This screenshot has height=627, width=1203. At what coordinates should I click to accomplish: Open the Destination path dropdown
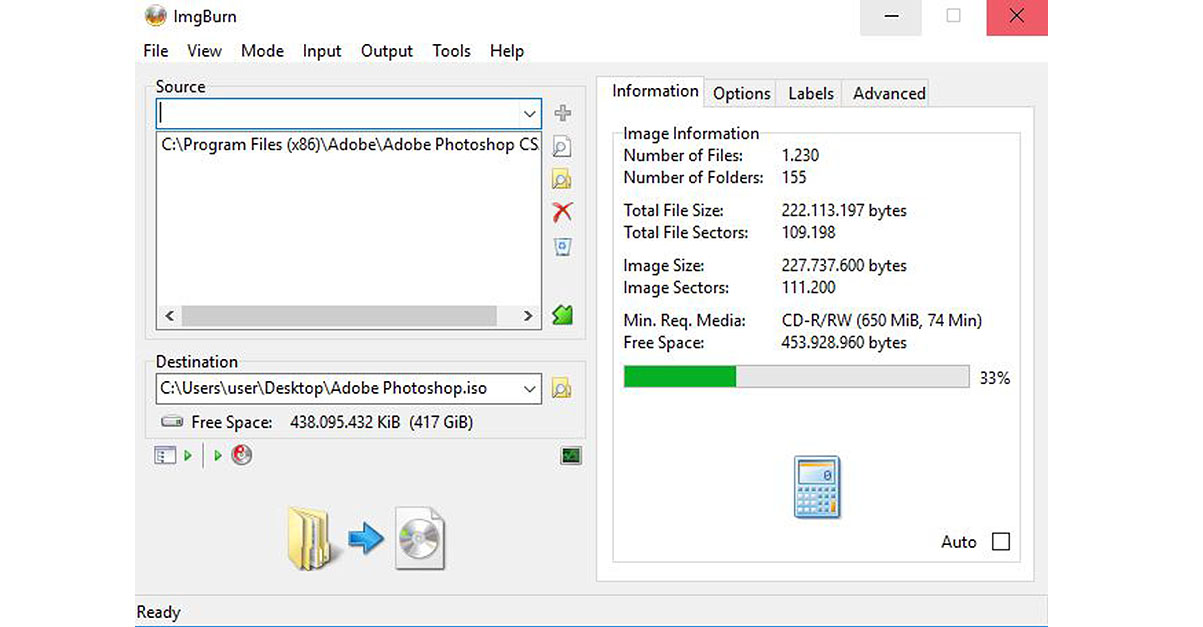(x=529, y=388)
